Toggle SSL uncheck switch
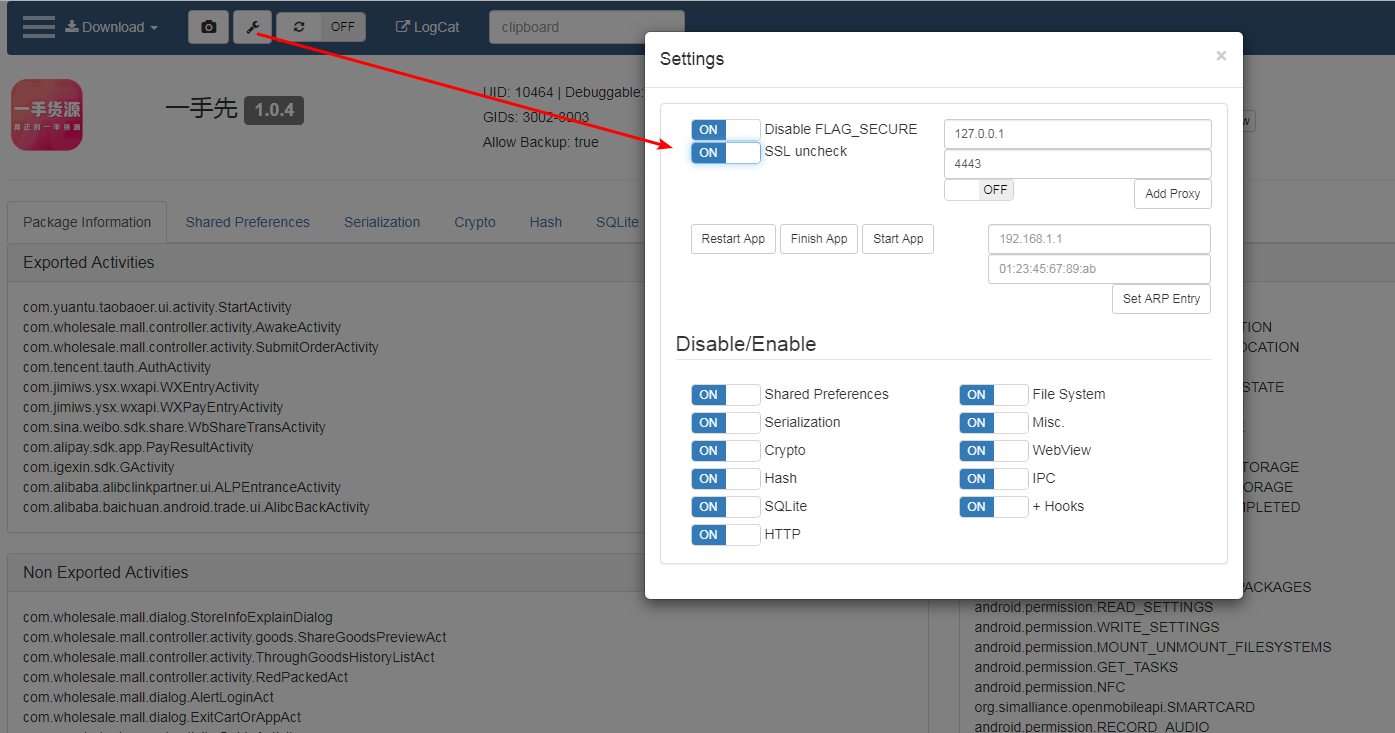Viewport: 1395px width, 733px height. tap(726, 152)
